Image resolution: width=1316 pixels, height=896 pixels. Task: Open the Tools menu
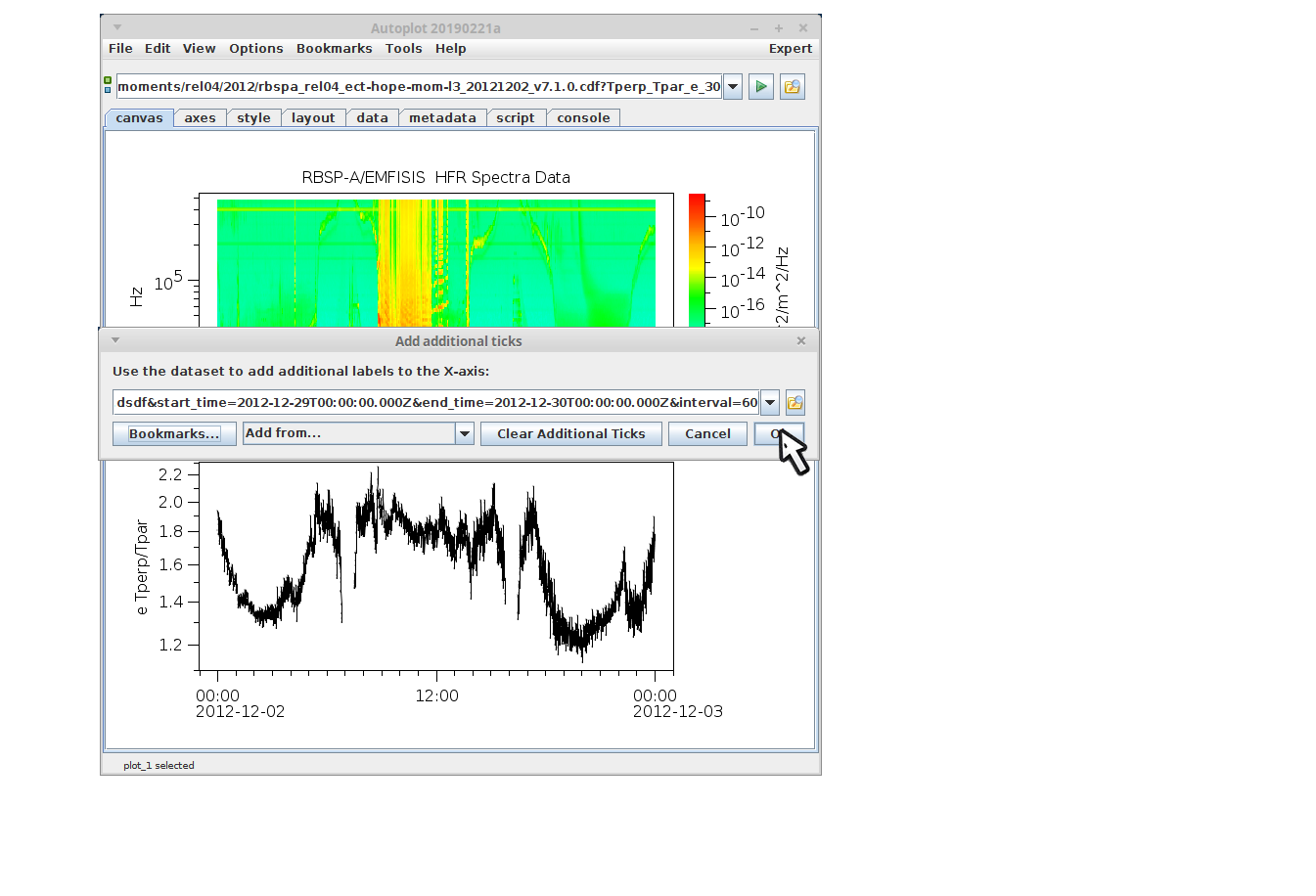[403, 49]
